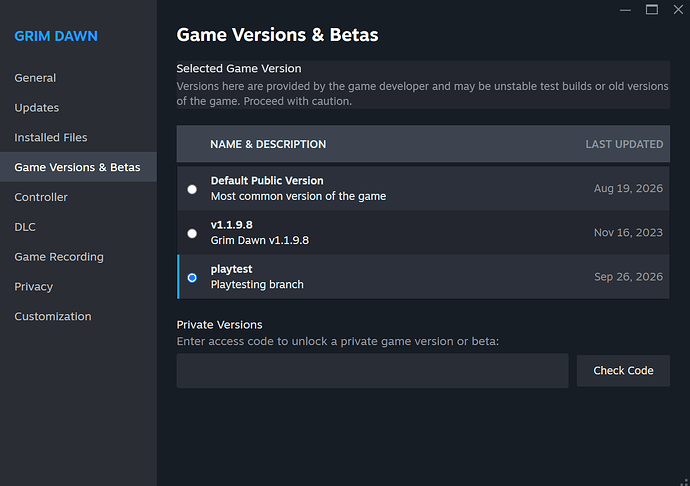Select the playtest branch radio button
Image resolution: width=690 pixels, height=486 pixels.
[192, 278]
